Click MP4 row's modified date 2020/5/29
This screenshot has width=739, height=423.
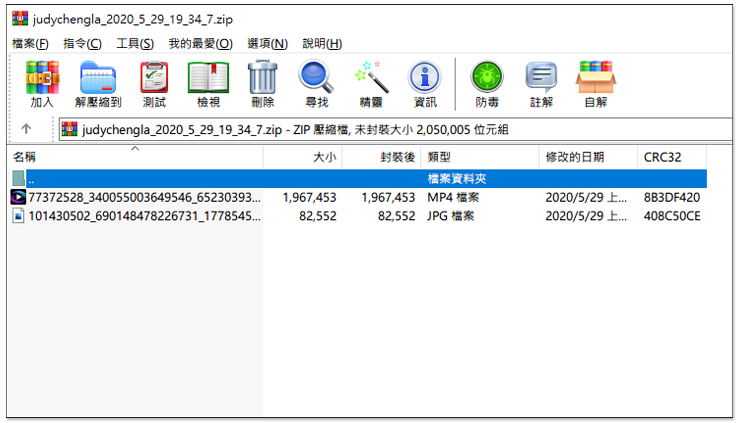pyautogui.click(x=586, y=197)
